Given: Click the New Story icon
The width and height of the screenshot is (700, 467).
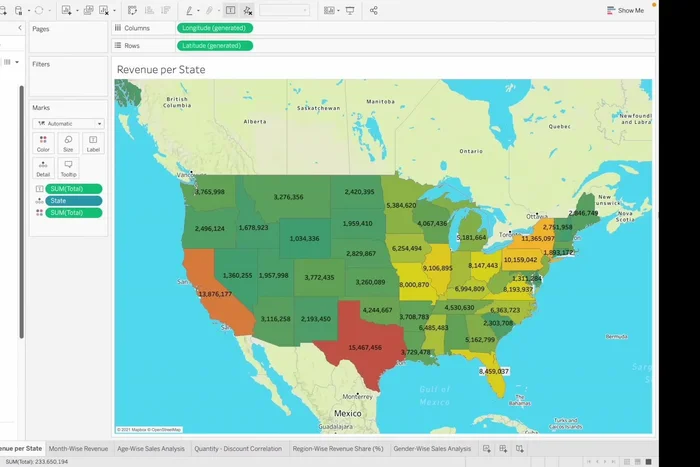Looking at the screenshot, I should [521, 449].
